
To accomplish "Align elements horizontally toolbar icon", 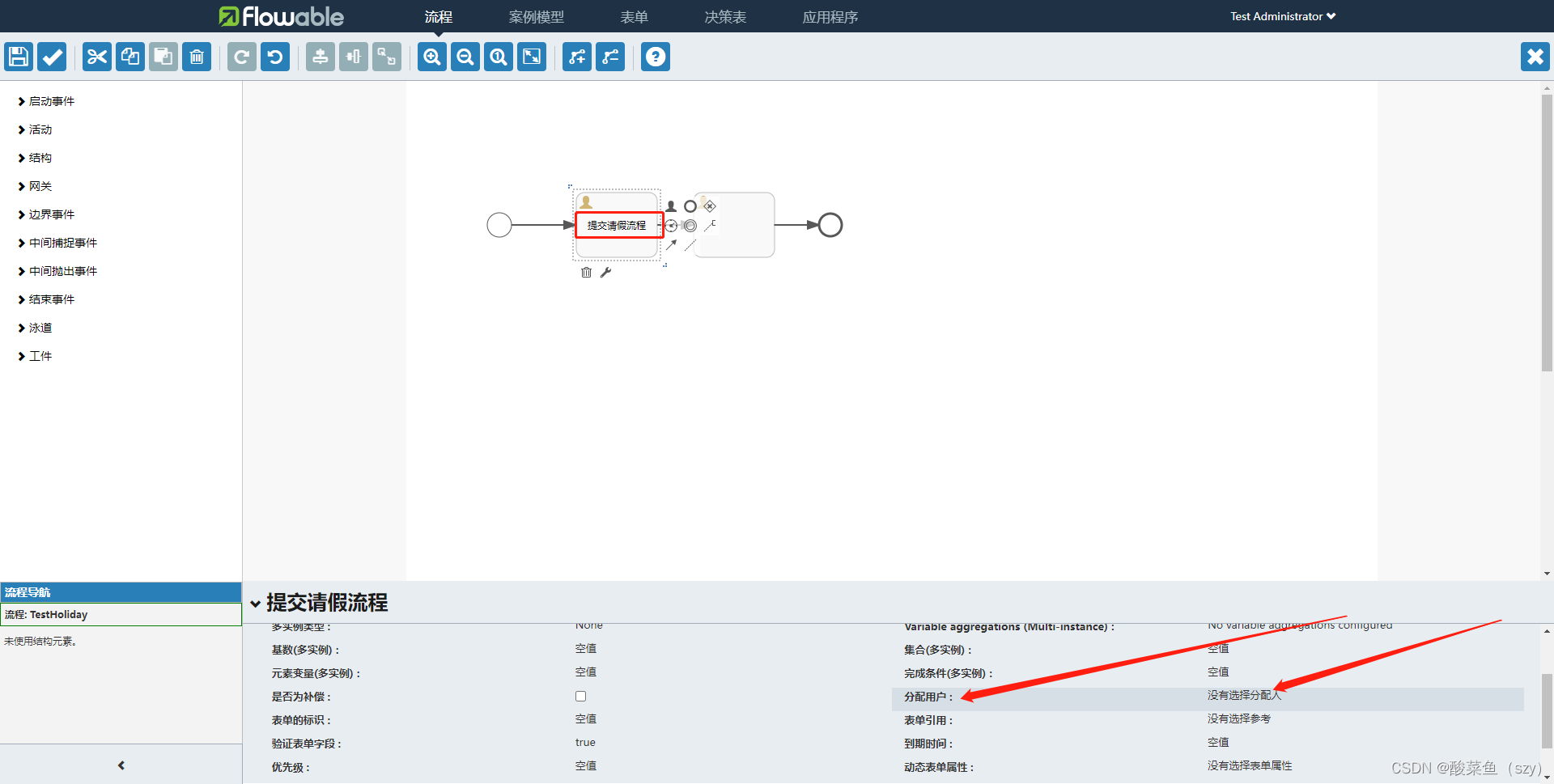I will pos(354,57).
